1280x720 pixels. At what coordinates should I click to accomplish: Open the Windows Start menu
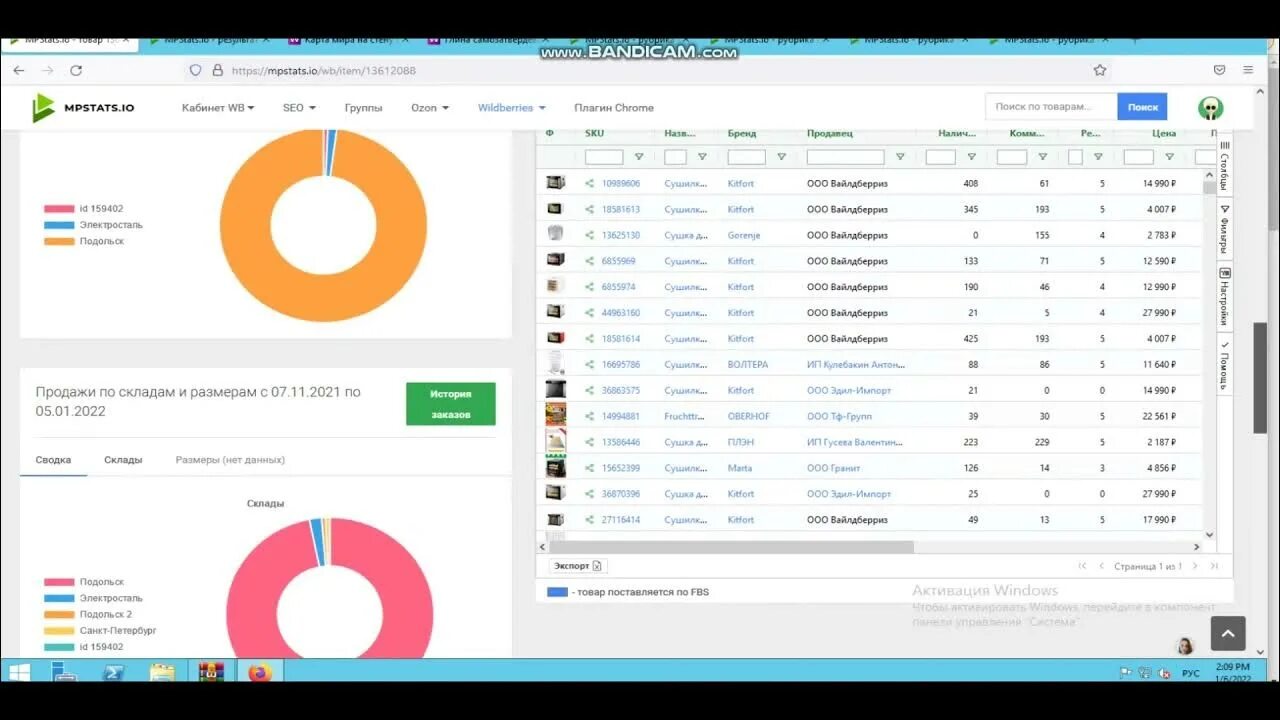click(19, 672)
